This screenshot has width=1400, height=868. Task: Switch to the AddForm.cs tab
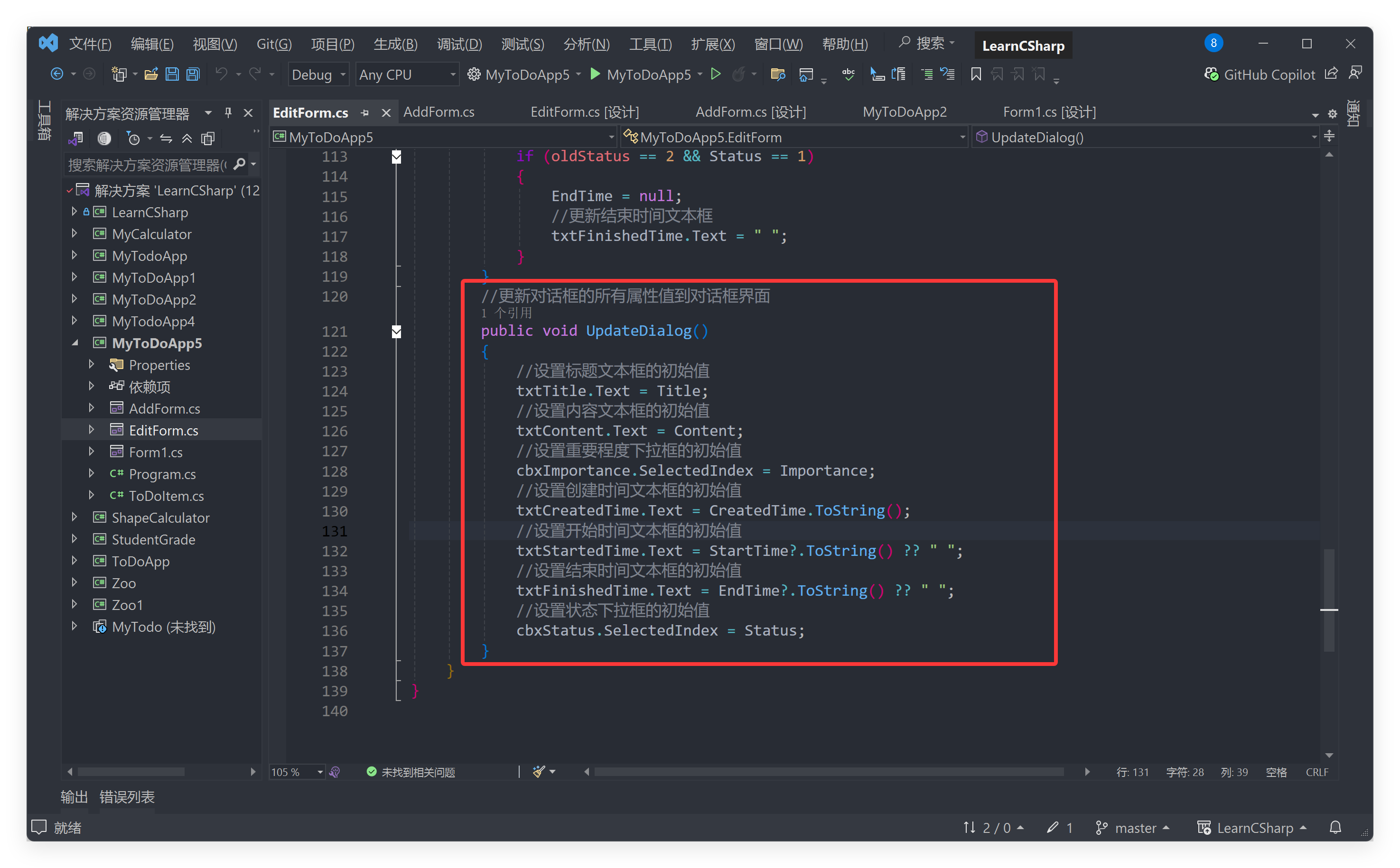tap(439, 112)
